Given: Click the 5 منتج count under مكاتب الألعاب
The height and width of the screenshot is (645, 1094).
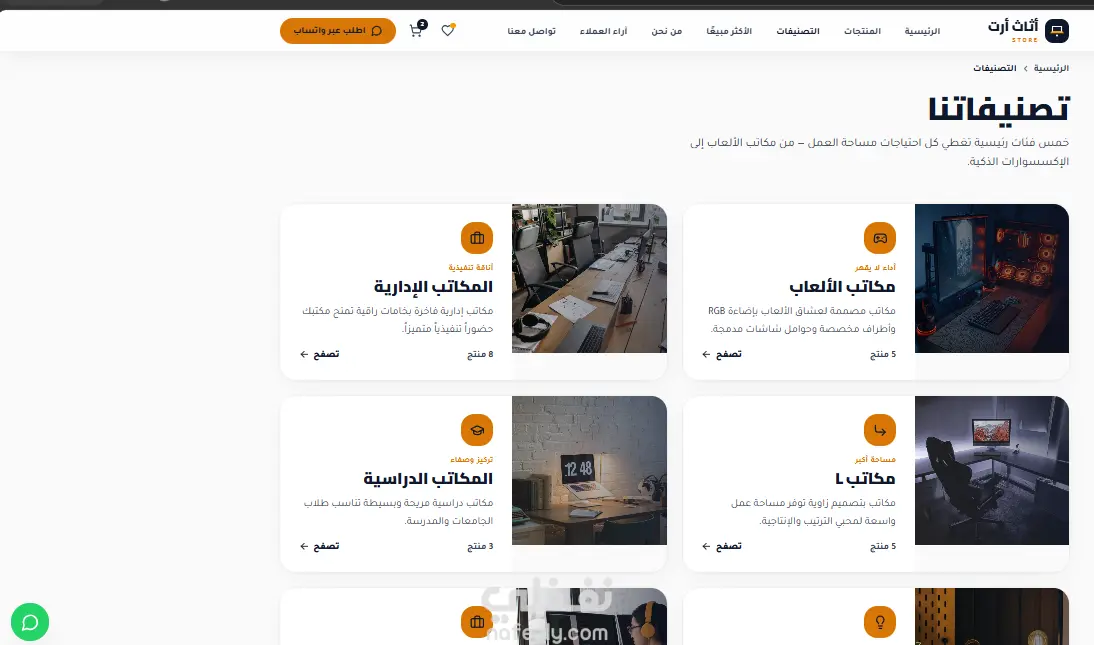Looking at the screenshot, I should tap(883, 354).
